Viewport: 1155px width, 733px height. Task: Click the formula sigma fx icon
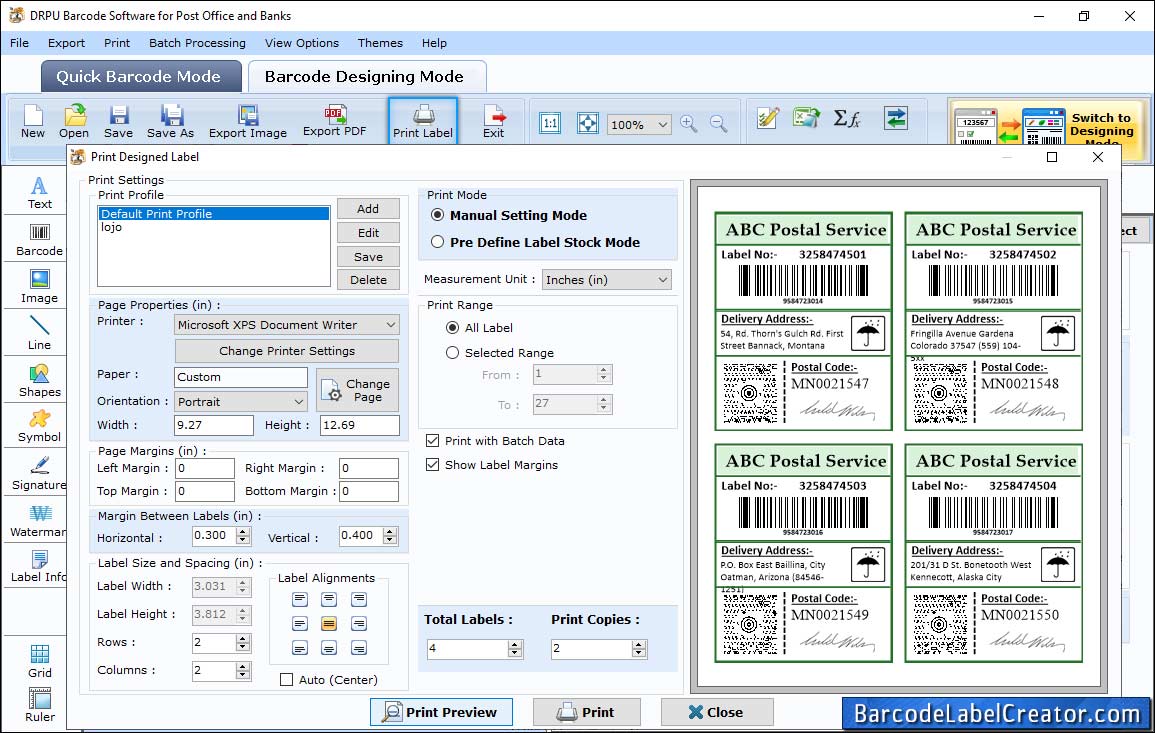(847, 118)
